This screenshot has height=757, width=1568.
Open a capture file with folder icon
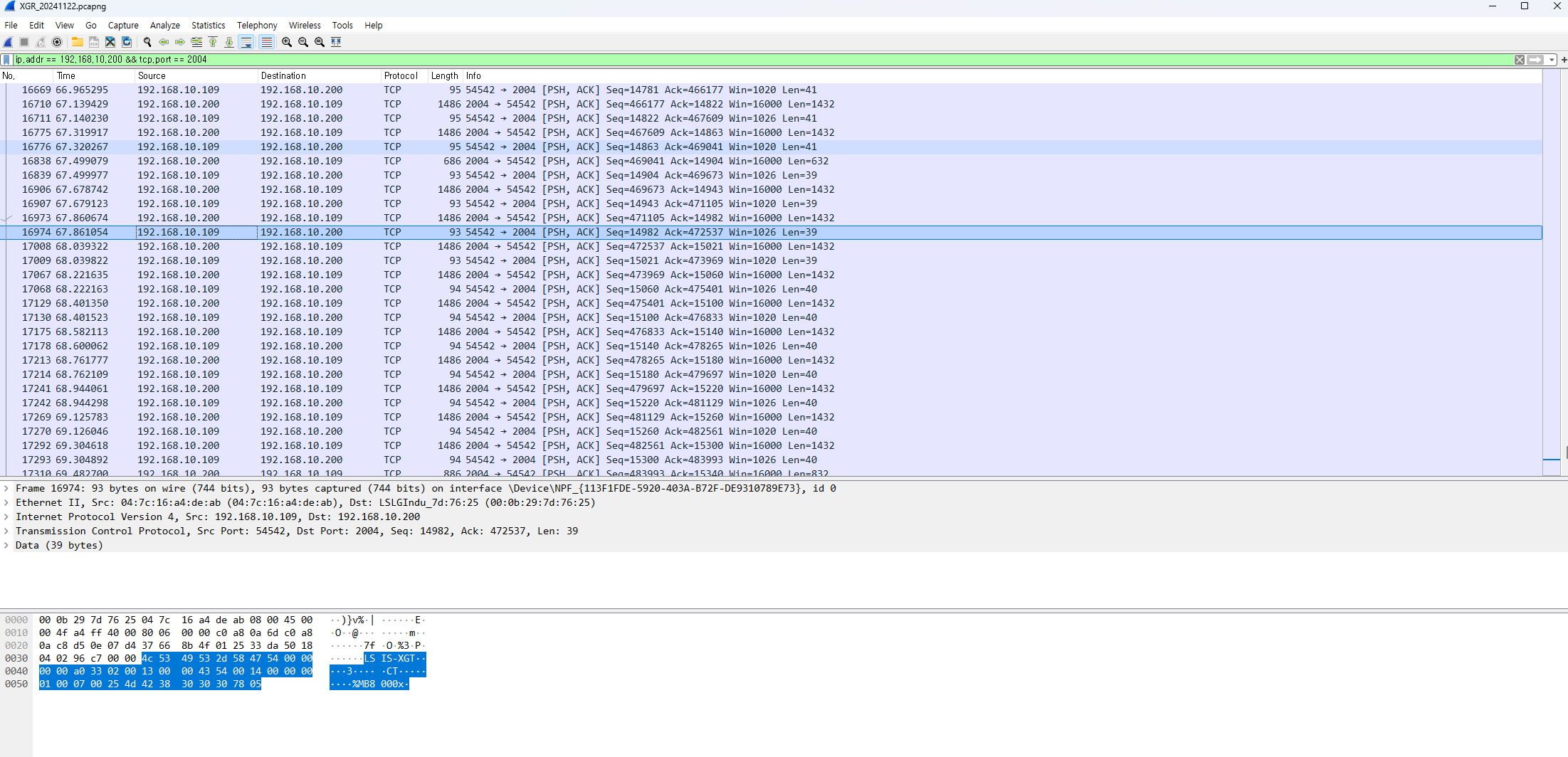[x=77, y=42]
